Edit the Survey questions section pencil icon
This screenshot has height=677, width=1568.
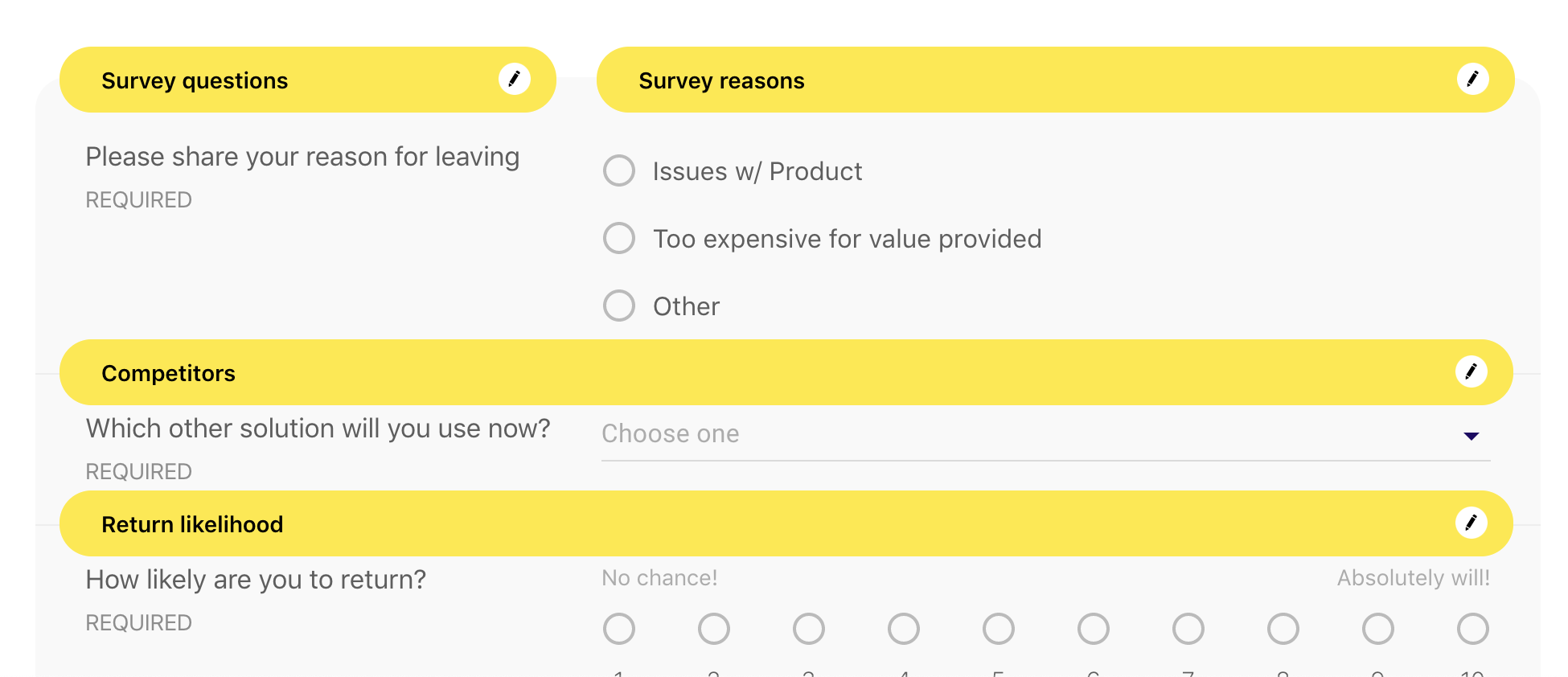(514, 79)
